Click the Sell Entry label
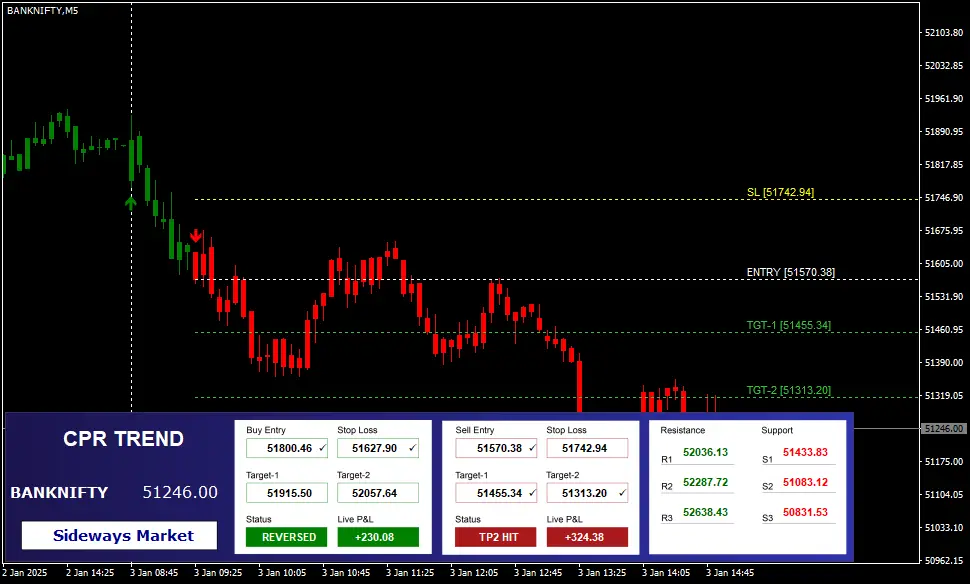This screenshot has height=584, width=970. [474, 430]
